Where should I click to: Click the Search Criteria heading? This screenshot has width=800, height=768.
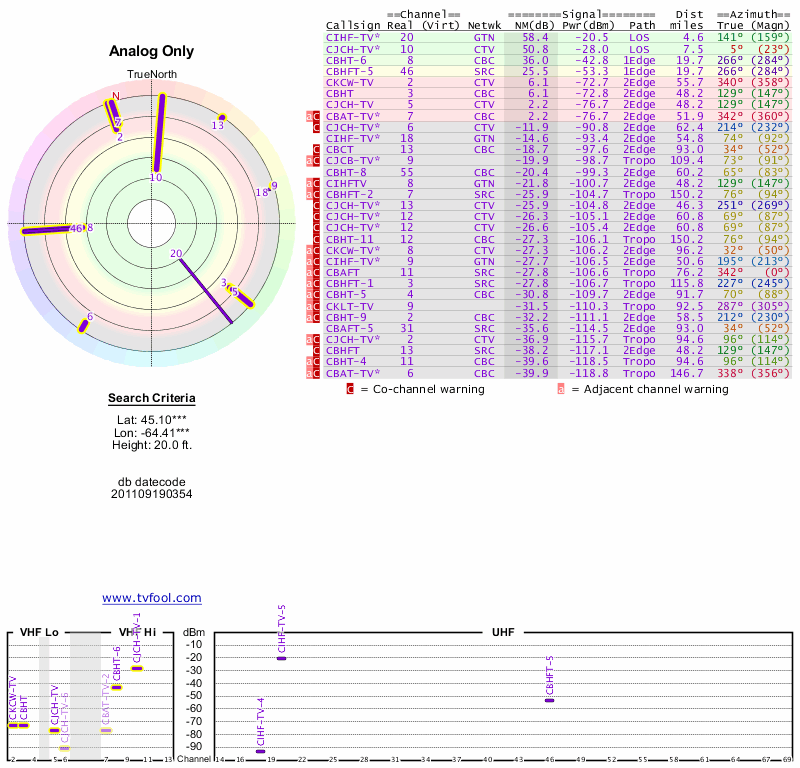click(x=151, y=399)
